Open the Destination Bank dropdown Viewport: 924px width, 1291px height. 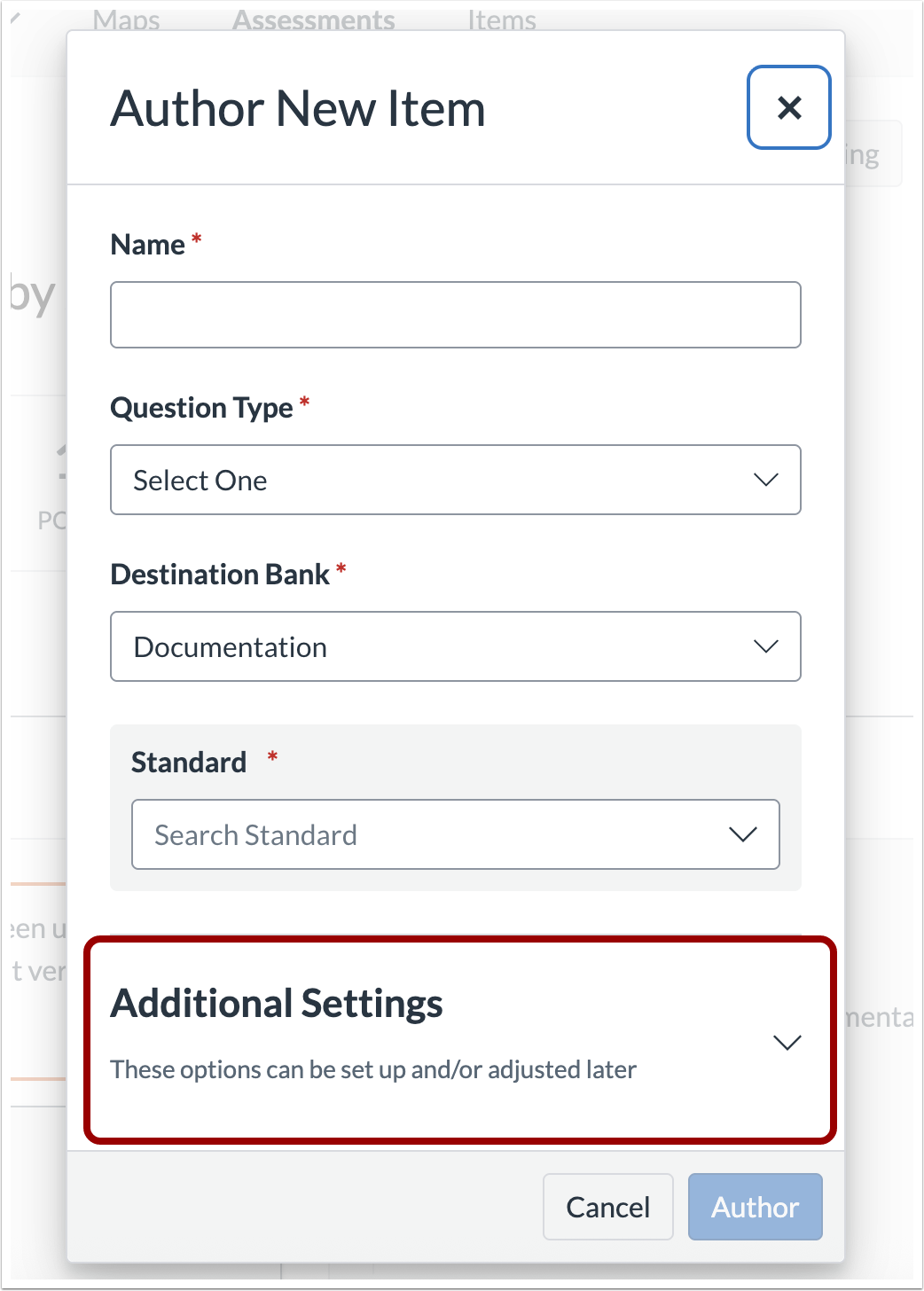456,646
